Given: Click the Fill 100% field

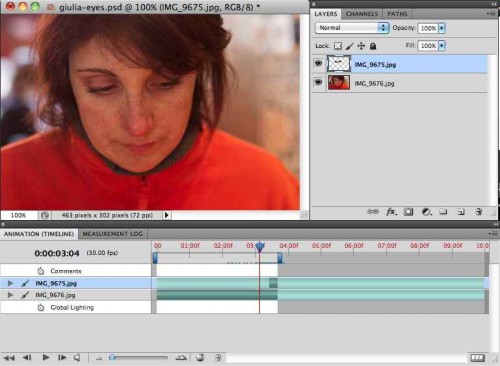Looking at the screenshot, I should pos(428,45).
